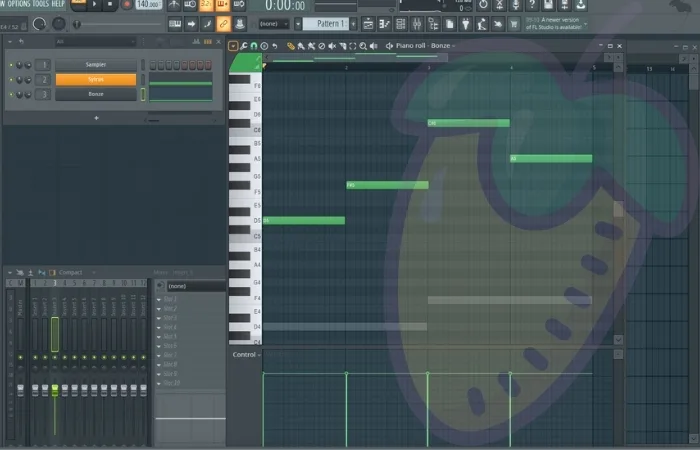Click the save project disk icon
Image resolution: width=700 pixels, height=450 pixels.
pyautogui.click(x=548, y=4)
